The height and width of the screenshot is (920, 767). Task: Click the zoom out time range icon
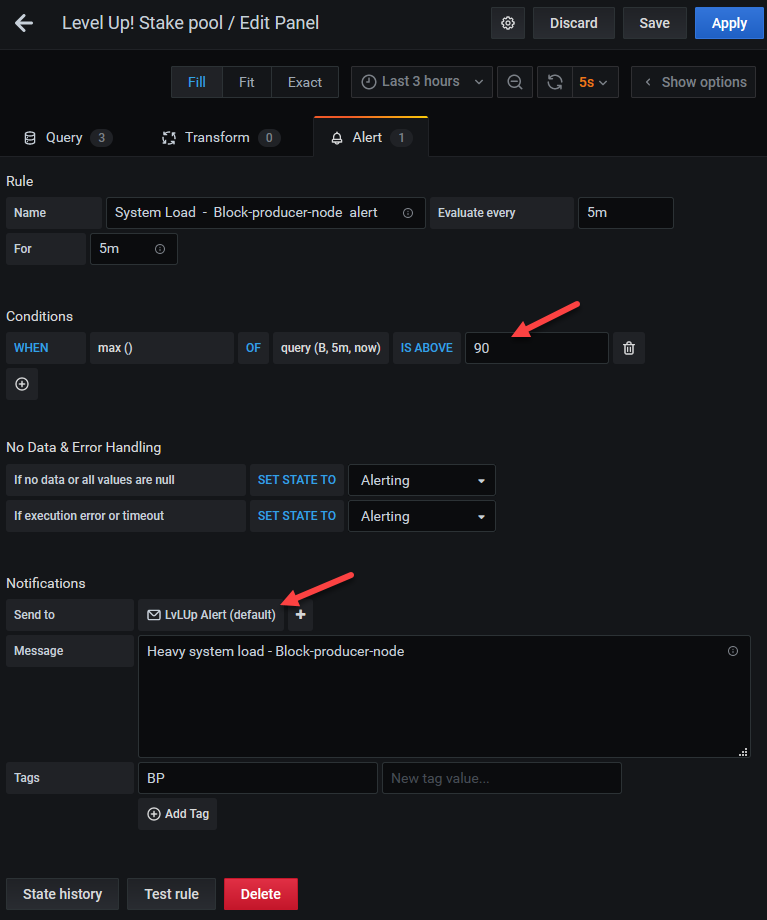click(x=515, y=82)
